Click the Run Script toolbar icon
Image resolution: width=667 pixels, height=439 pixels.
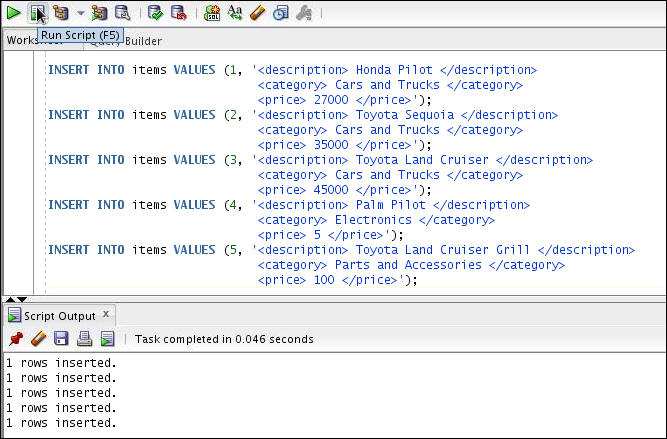37,13
